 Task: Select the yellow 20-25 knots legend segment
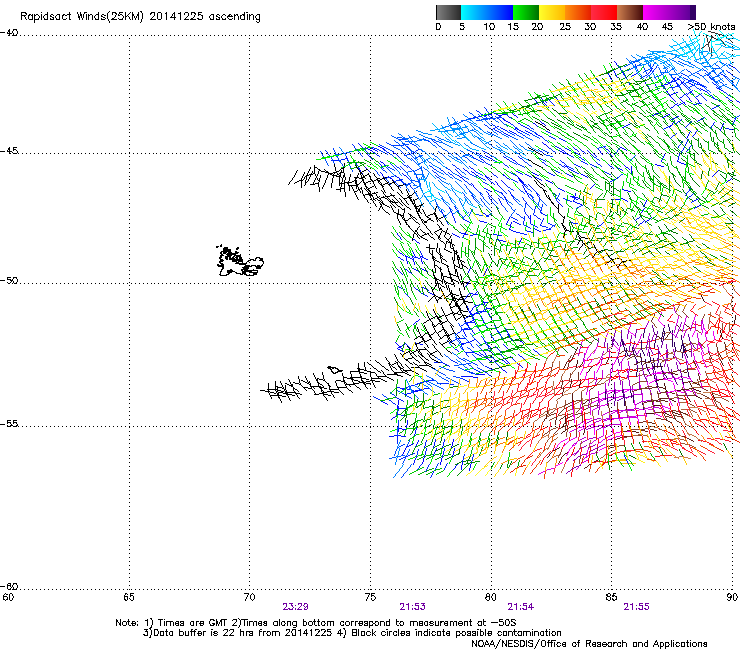552,12
